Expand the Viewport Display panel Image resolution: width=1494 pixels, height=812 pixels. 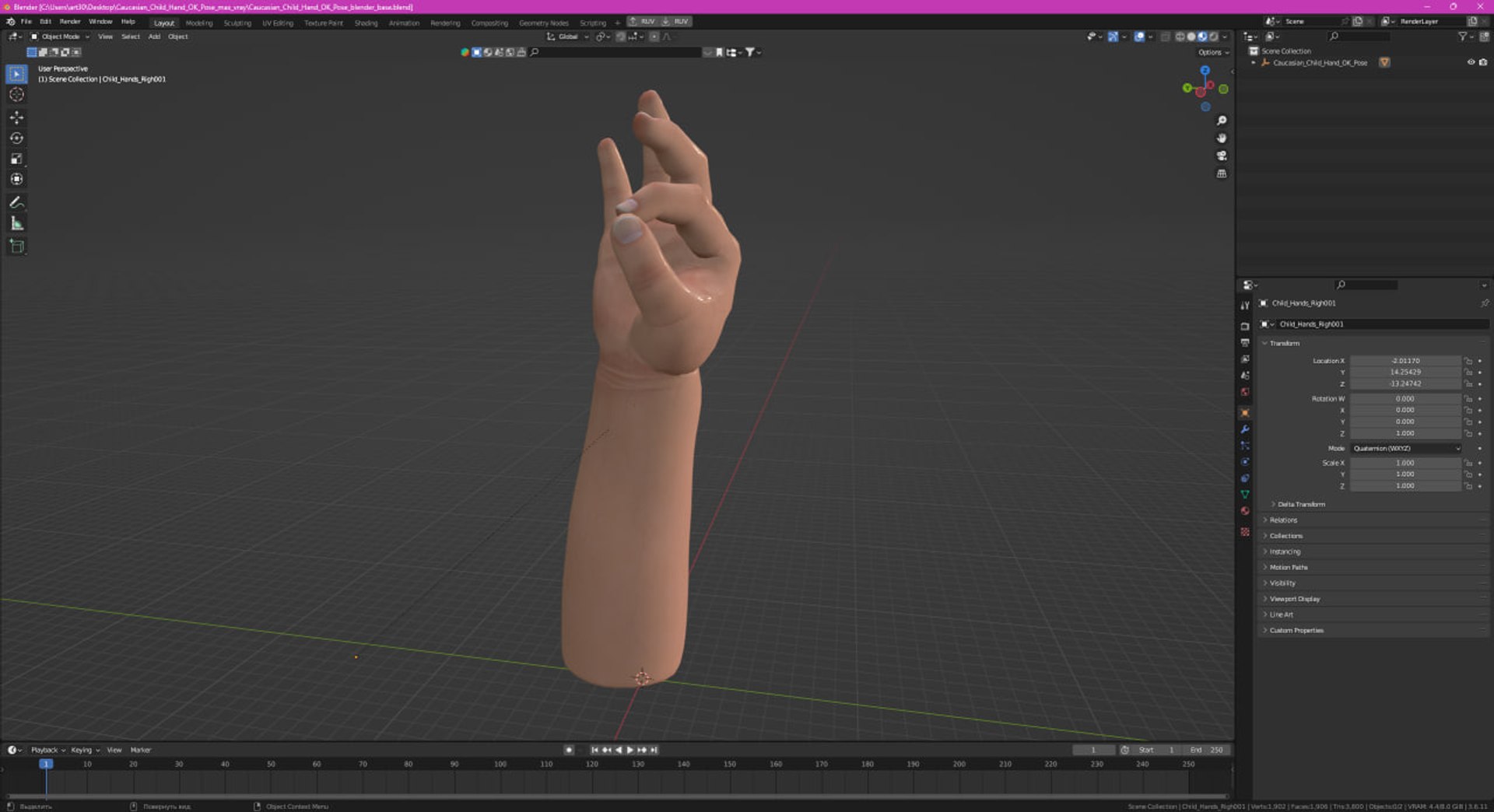click(x=1293, y=599)
